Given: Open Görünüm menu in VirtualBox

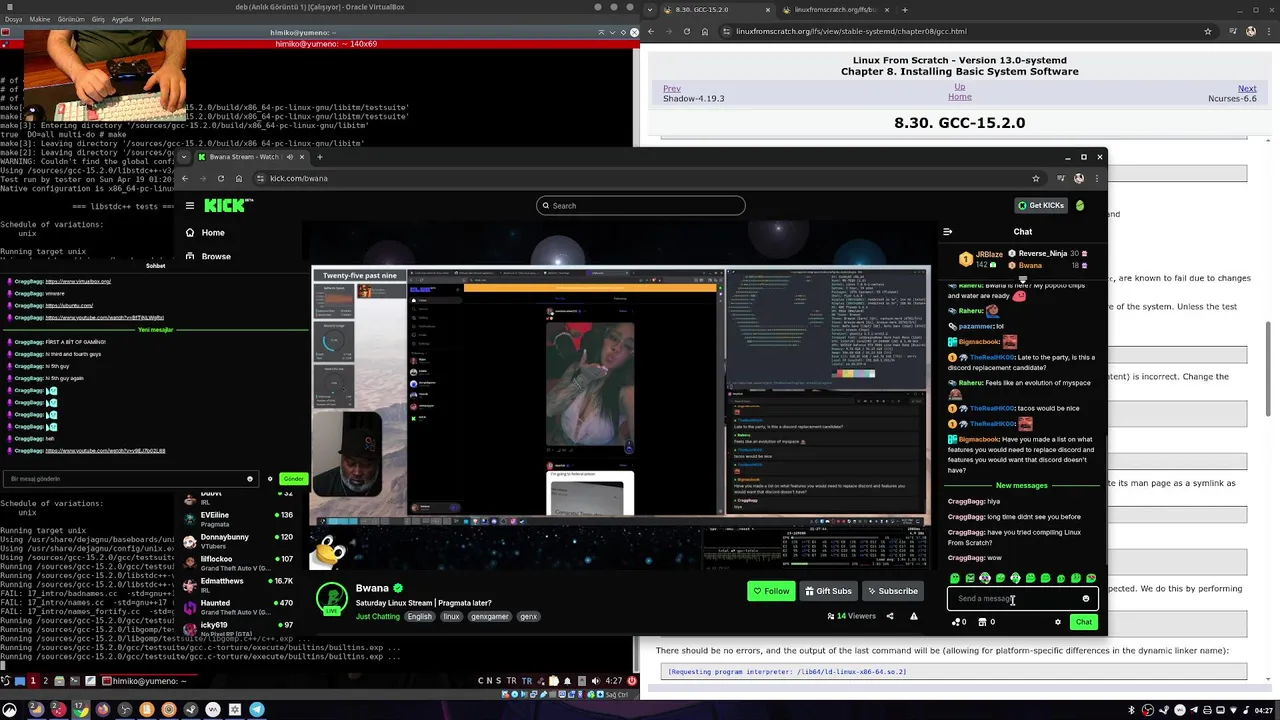Looking at the screenshot, I should (71, 19).
